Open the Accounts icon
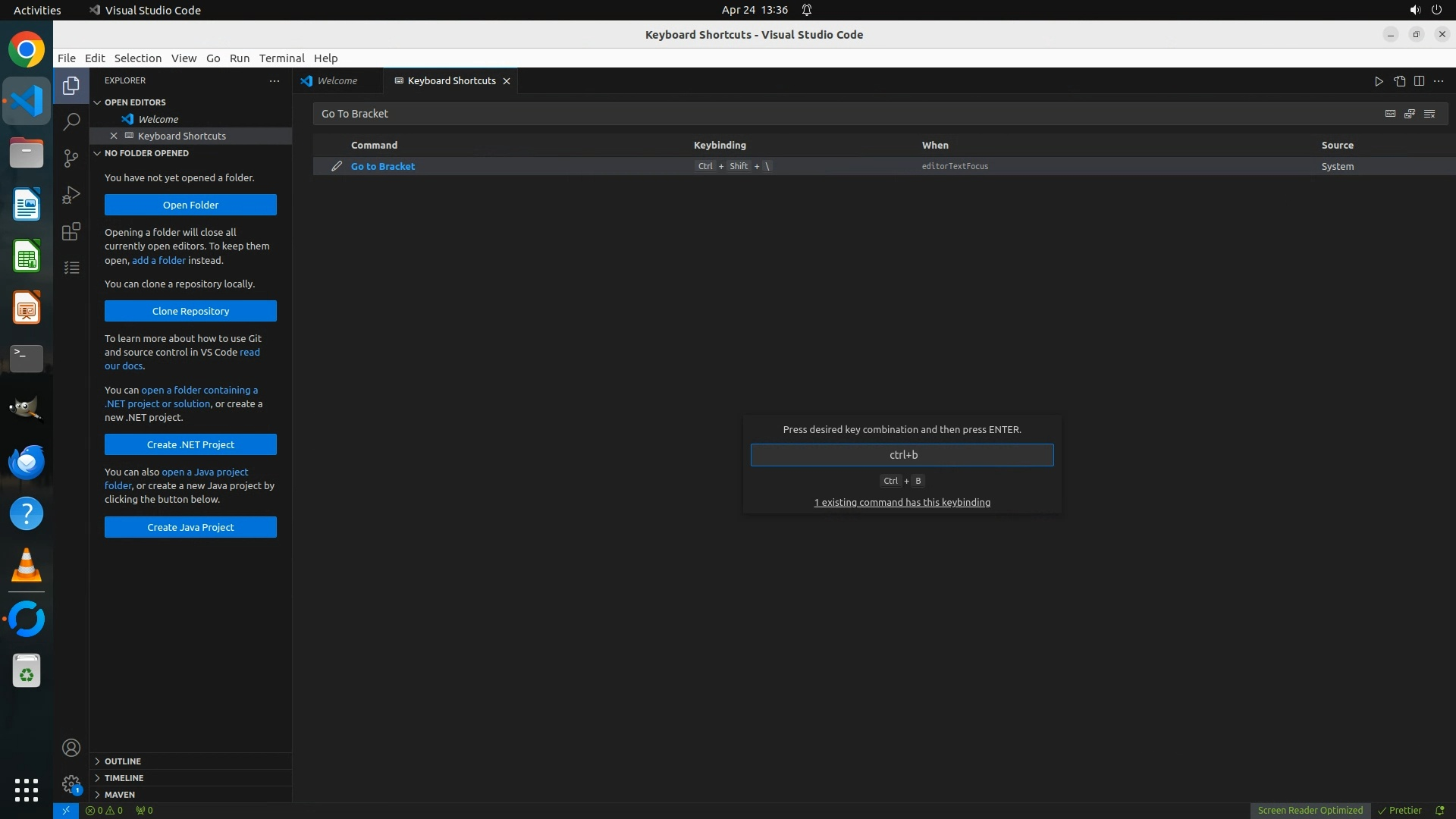Screen dimensions: 1456x819 (71, 748)
